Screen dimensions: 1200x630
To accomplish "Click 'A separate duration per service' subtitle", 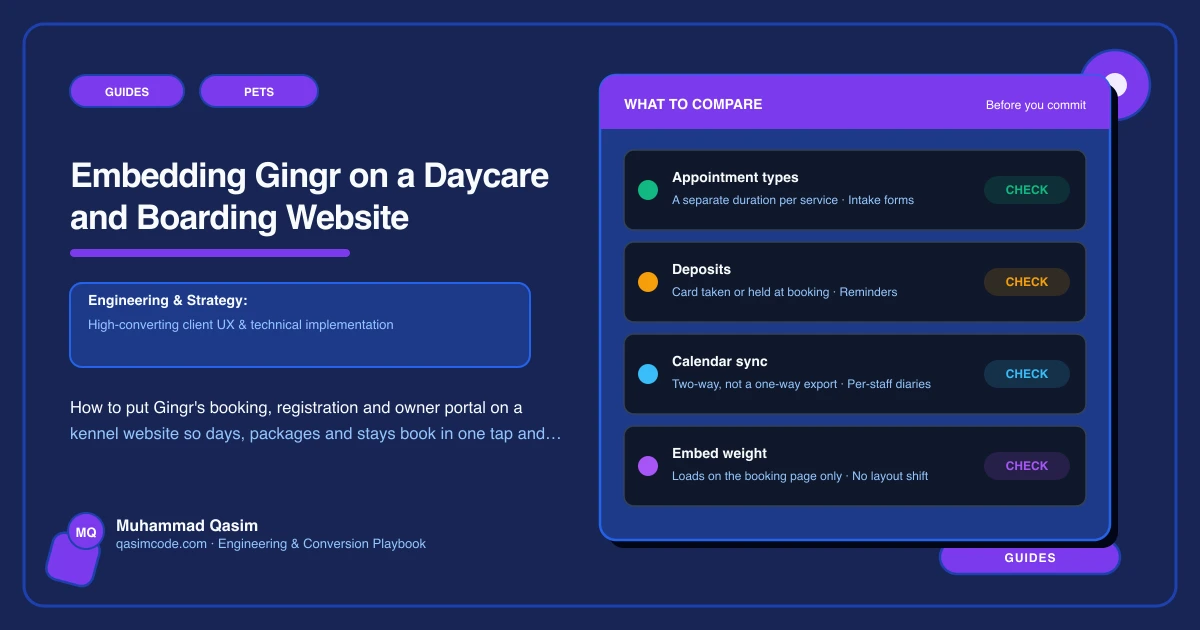I will (756, 200).
